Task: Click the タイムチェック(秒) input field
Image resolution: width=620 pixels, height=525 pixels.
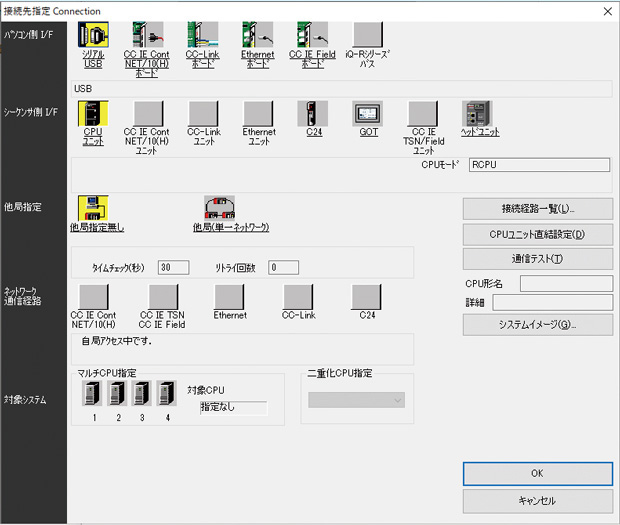Action: click(x=174, y=267)
